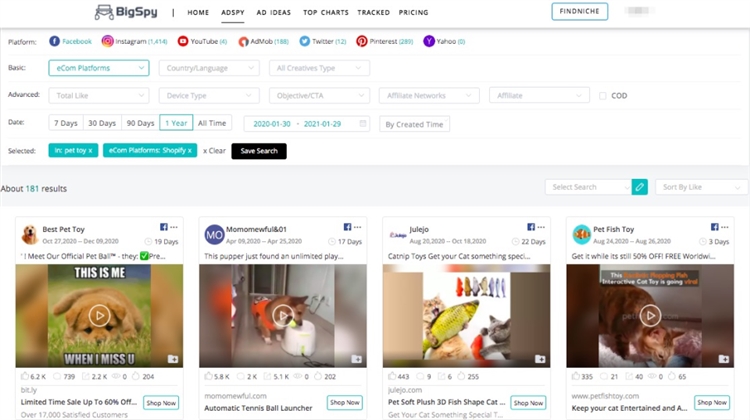Open more options on Best Pet Toy card
The image size is (750, 420).
coord(174,227)
